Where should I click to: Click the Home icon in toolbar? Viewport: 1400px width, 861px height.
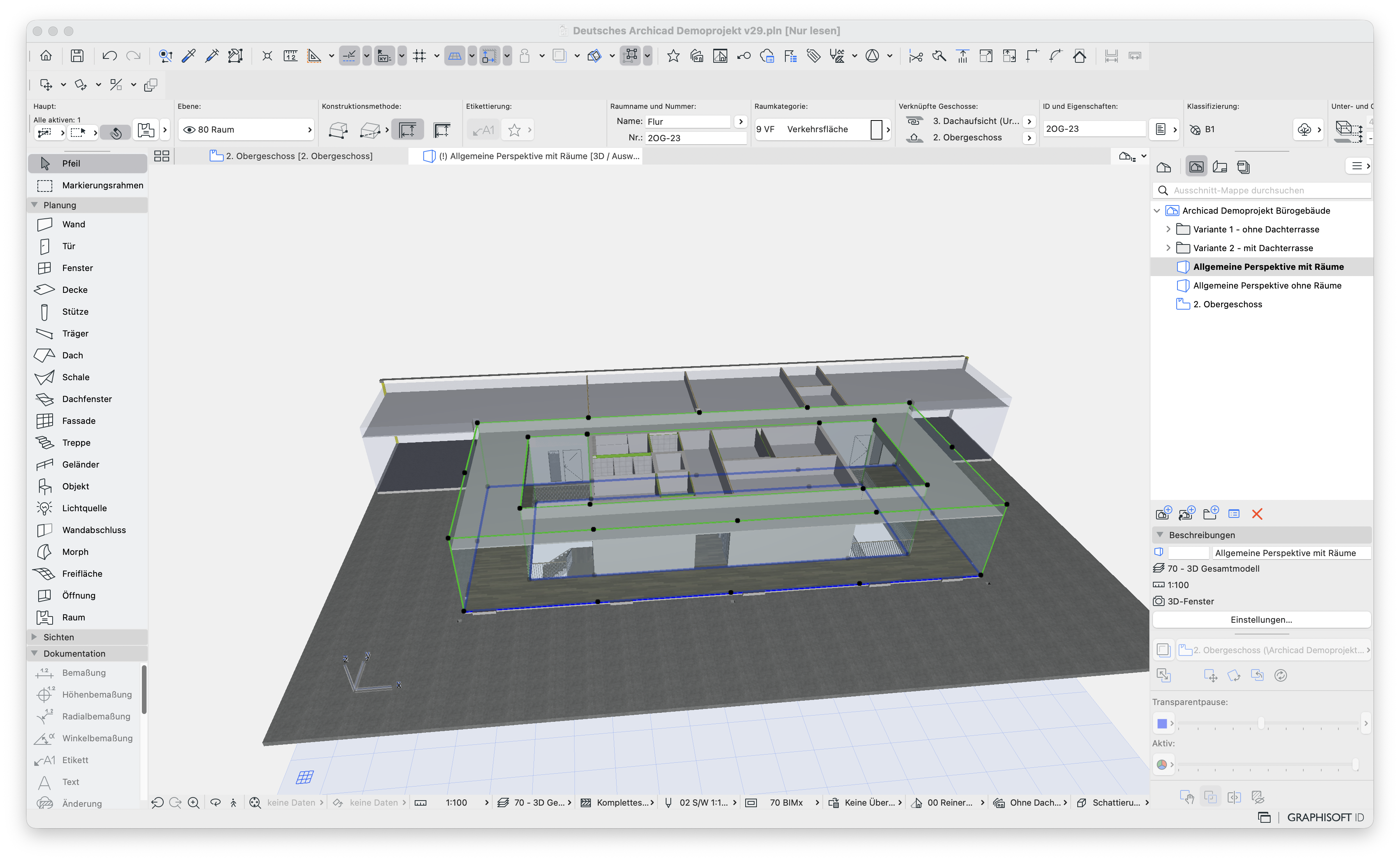[x=46, y=56]
